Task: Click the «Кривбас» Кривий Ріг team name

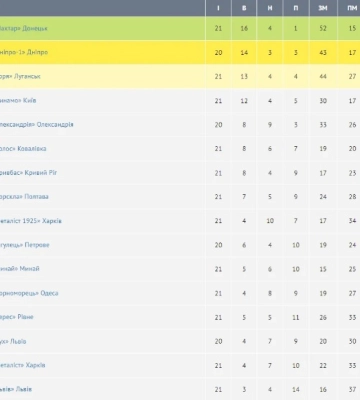Action: coord(28,173)
